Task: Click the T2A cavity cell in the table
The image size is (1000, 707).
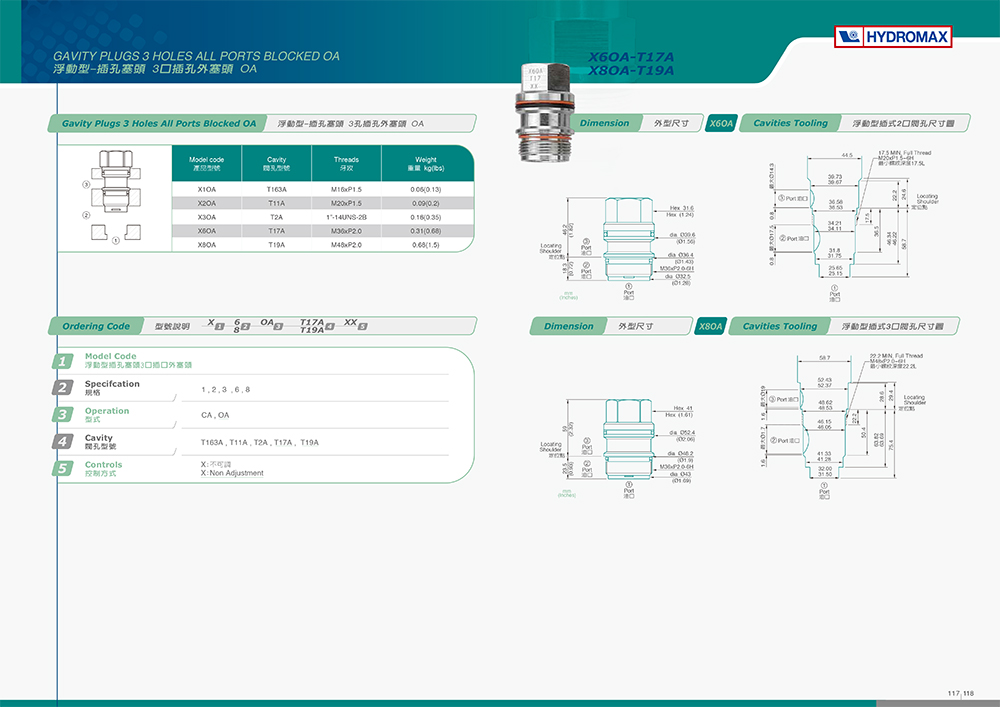Action: [277, 217]
